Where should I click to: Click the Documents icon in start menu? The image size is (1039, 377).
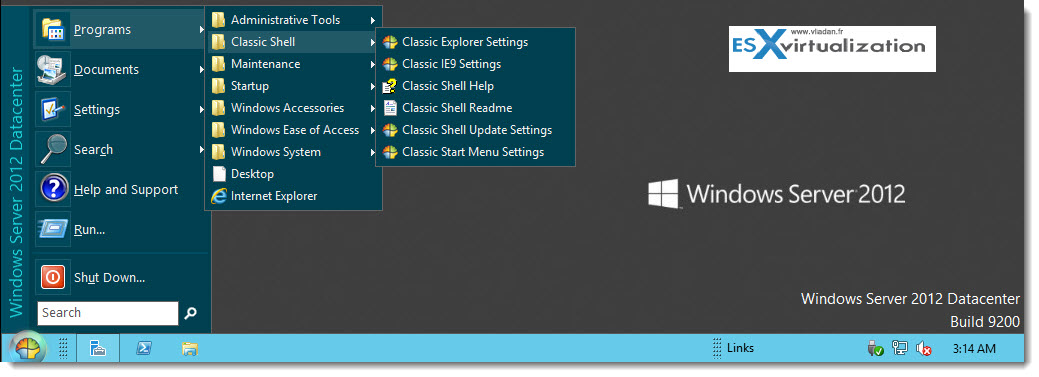coord(52,70)
